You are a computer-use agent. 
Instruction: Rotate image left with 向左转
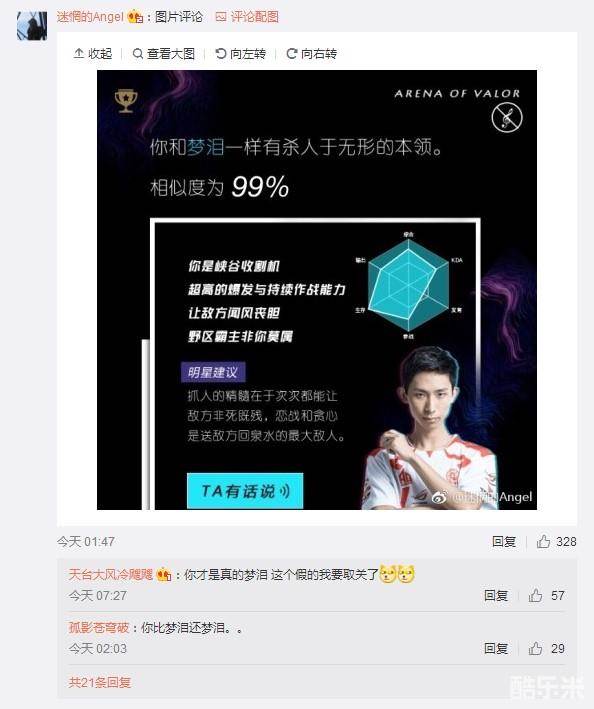(240, 54)
